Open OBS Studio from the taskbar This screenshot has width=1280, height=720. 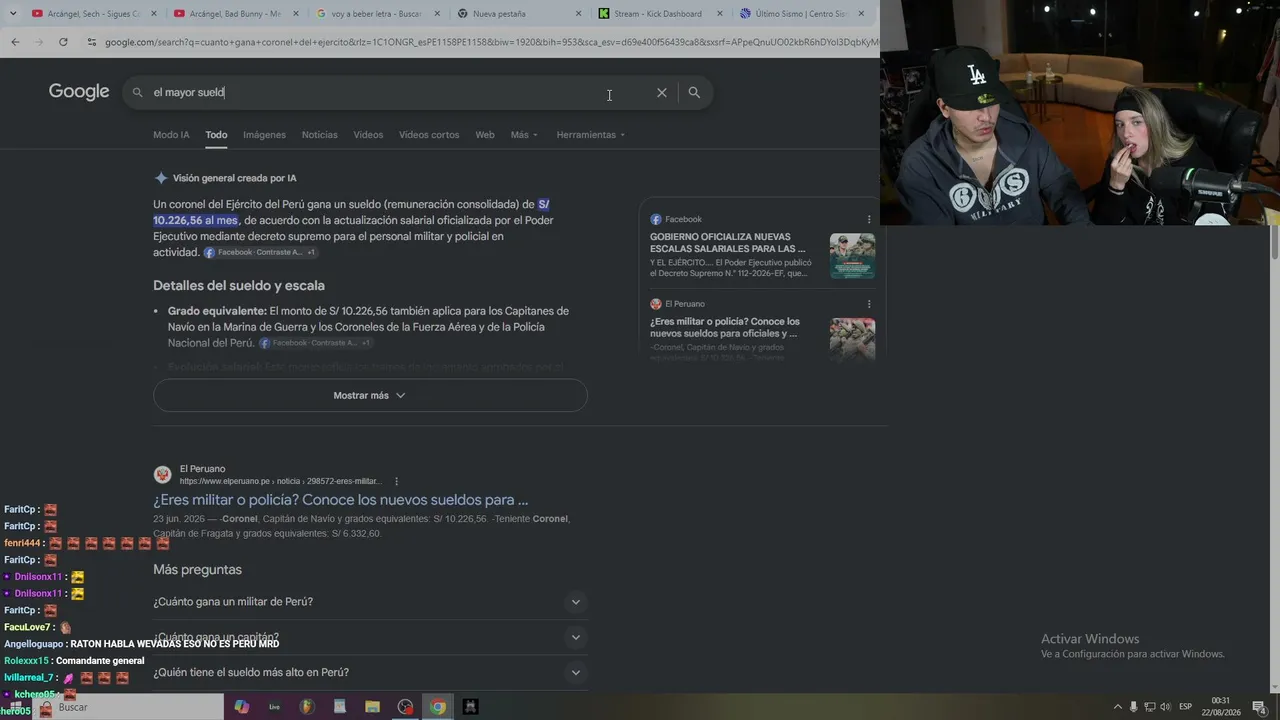click(405, 707)
